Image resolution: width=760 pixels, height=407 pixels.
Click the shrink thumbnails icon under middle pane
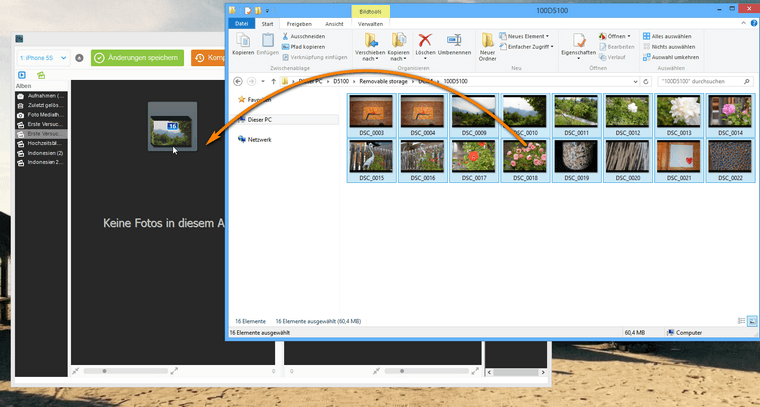tap(377, 371)
